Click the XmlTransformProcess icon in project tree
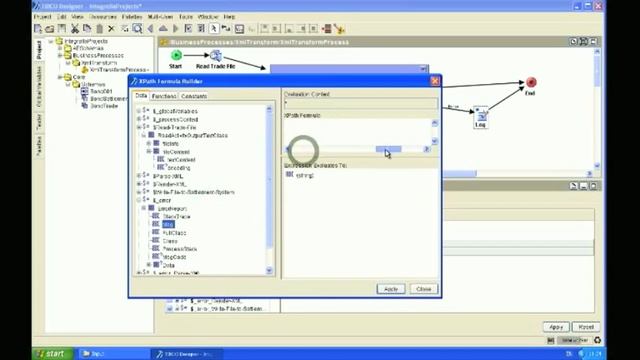The width and height of the screenshot is (640, 360). [85, 70]
